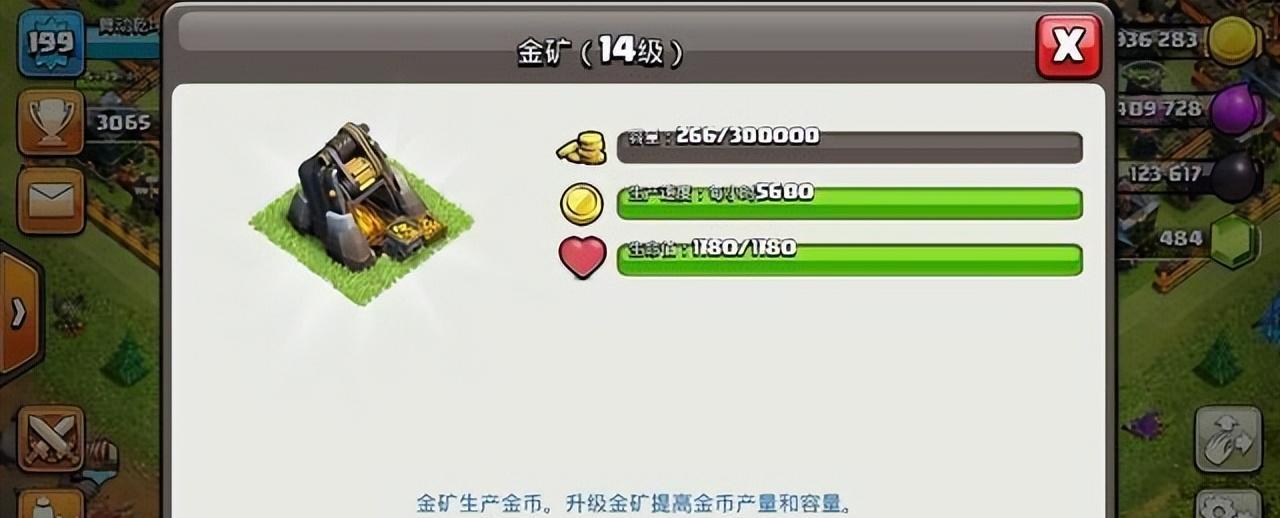This screenshot has width=1280, height=518.
Task: Tap the hand gesture button bottom right
Action: click(x=1228, y=439)
